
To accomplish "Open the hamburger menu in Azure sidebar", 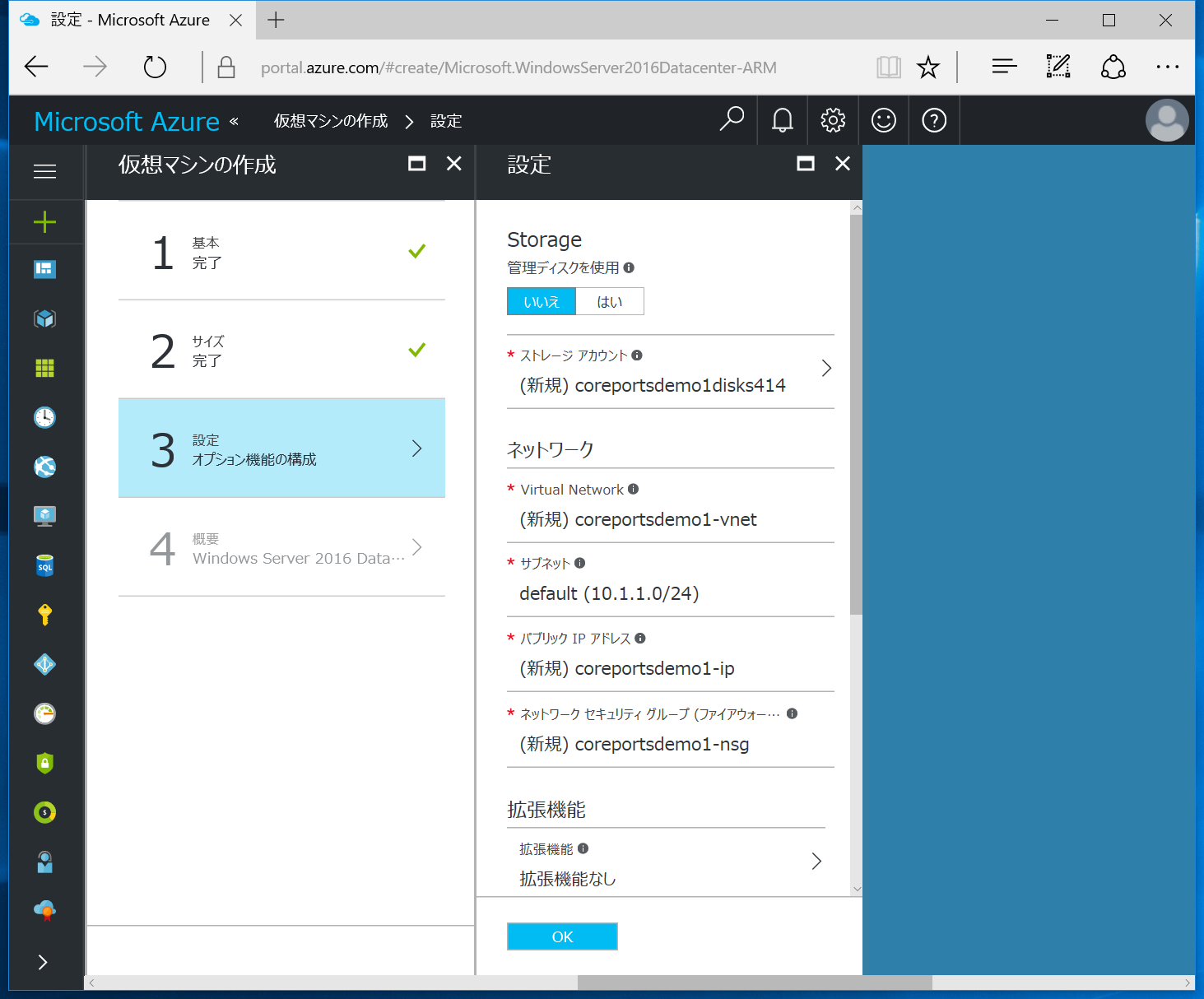I will coord(44,171).
